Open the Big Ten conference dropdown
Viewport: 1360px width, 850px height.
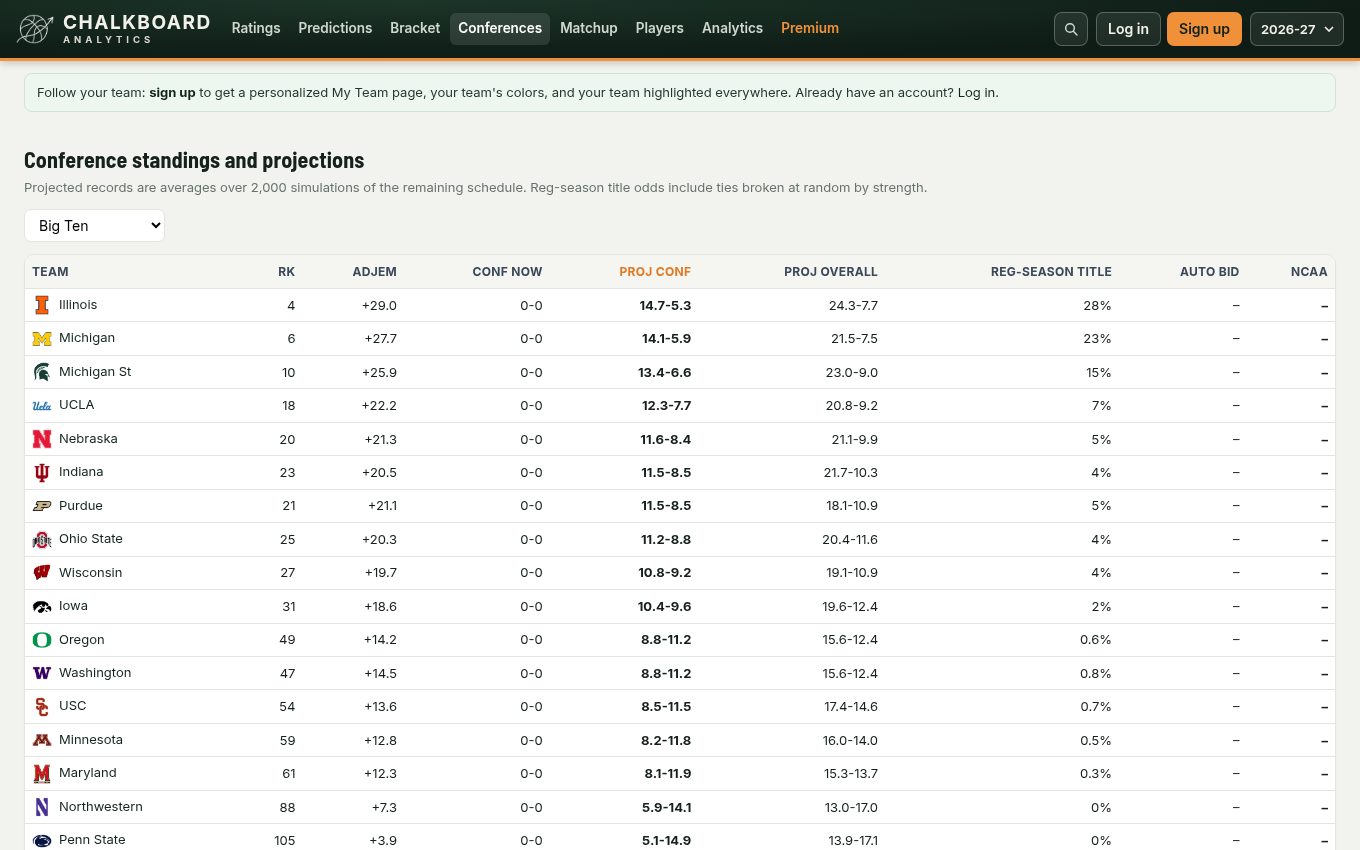click(x=94, y=226)
